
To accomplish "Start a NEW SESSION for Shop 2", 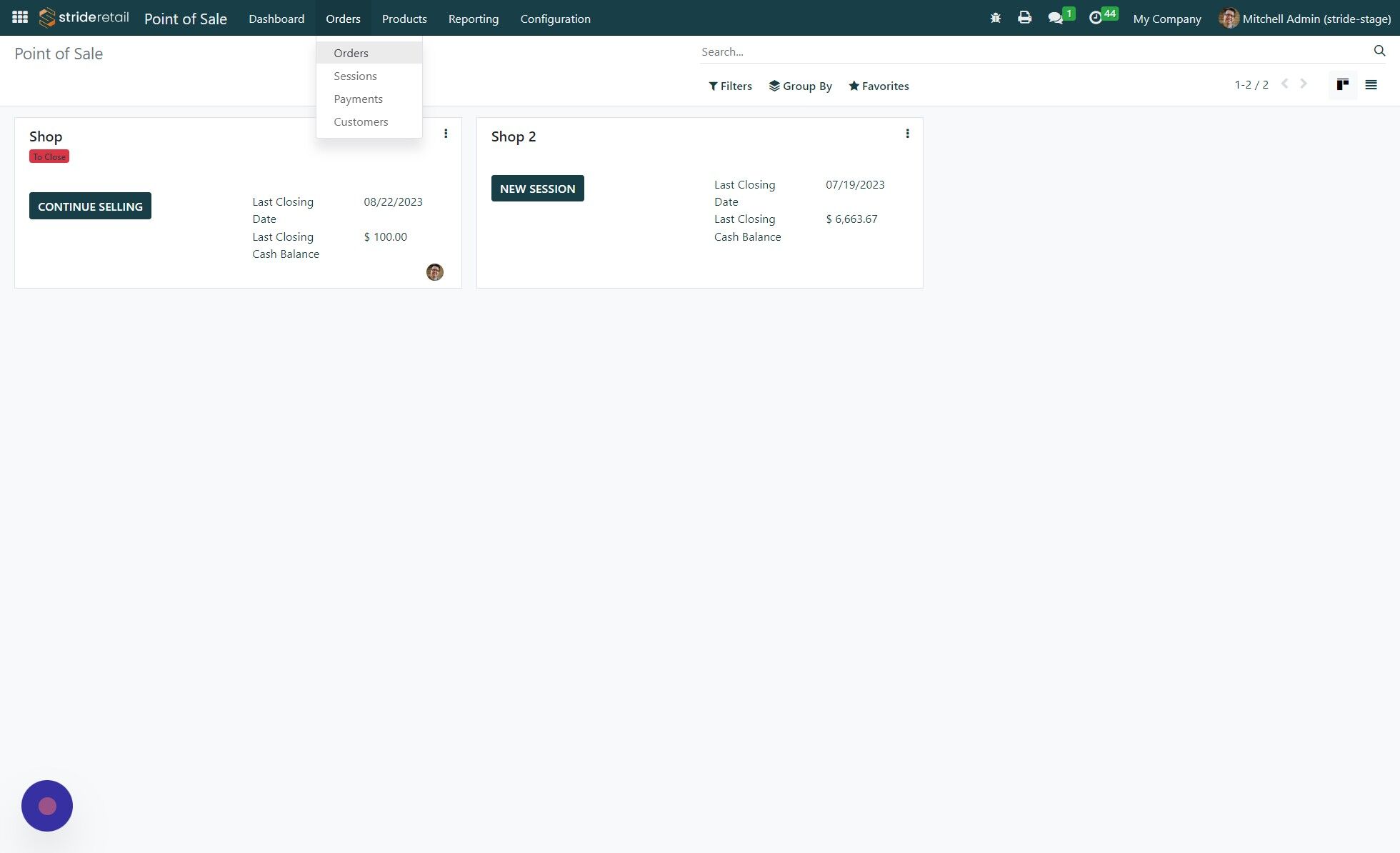I will (537, 188).
